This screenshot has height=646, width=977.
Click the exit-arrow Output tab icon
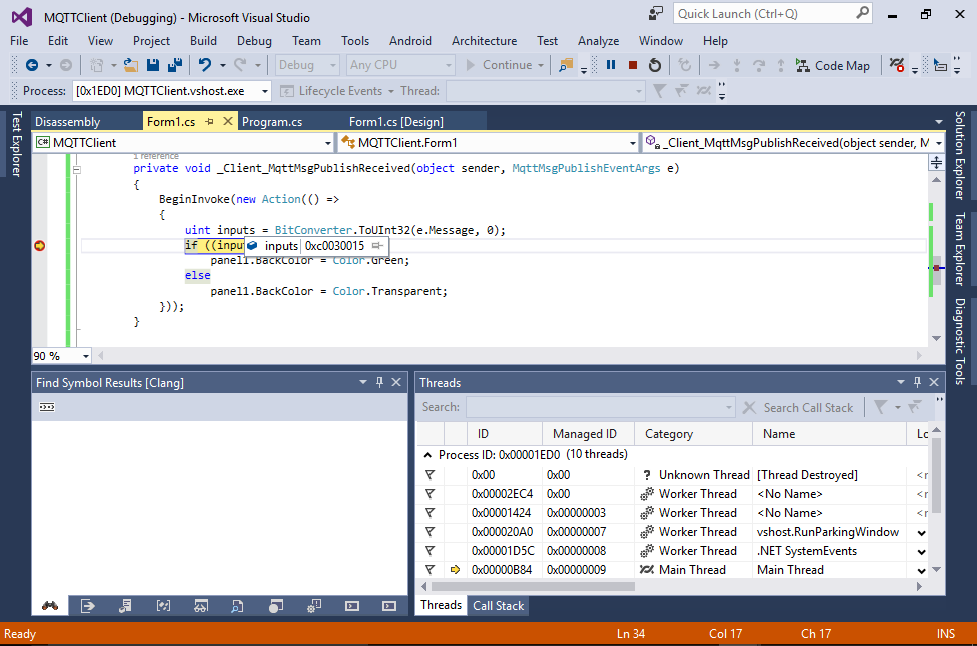pyautogui.click(x=88, y=606)
